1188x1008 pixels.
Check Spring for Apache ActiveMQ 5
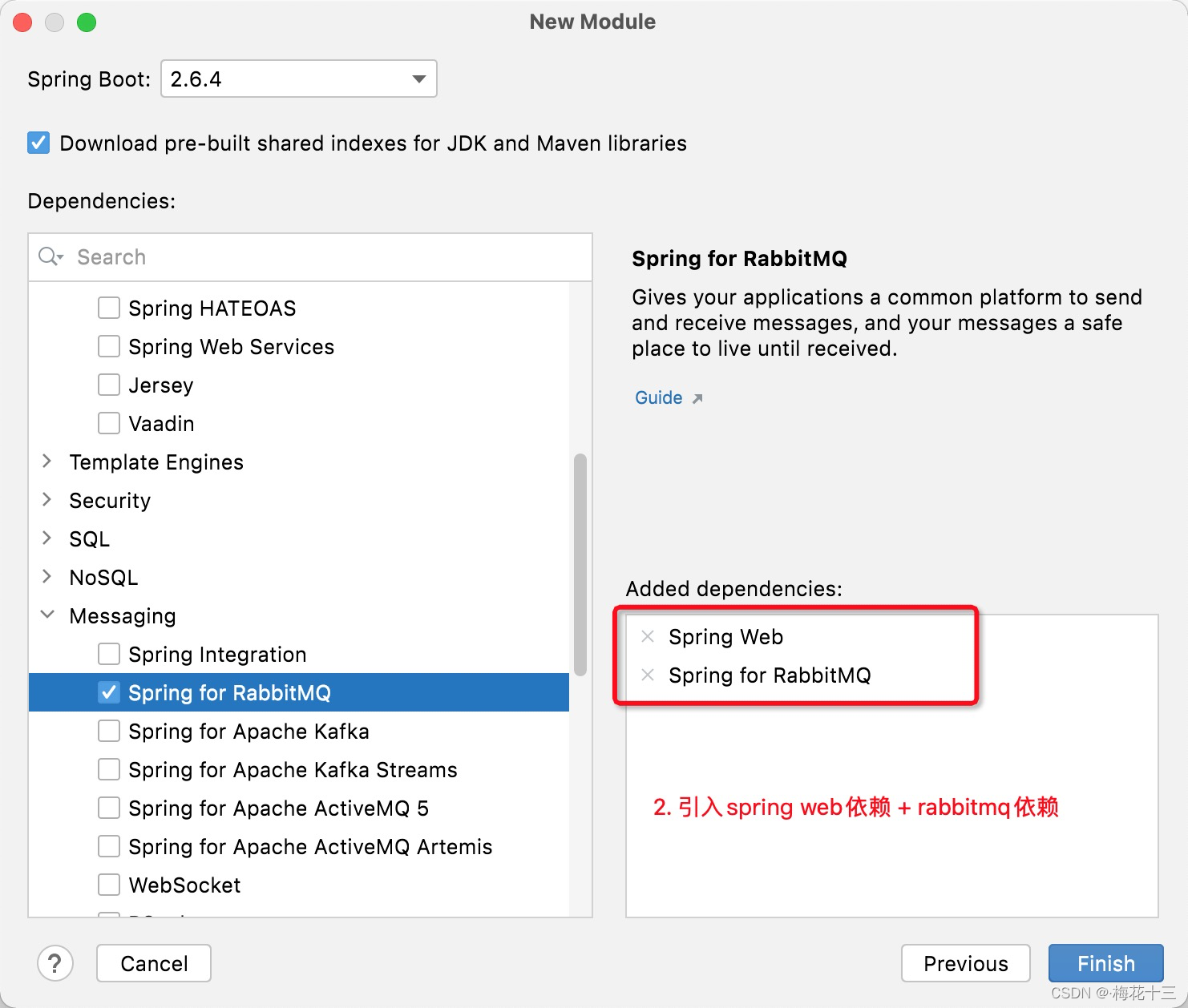(x=109, y=808)
